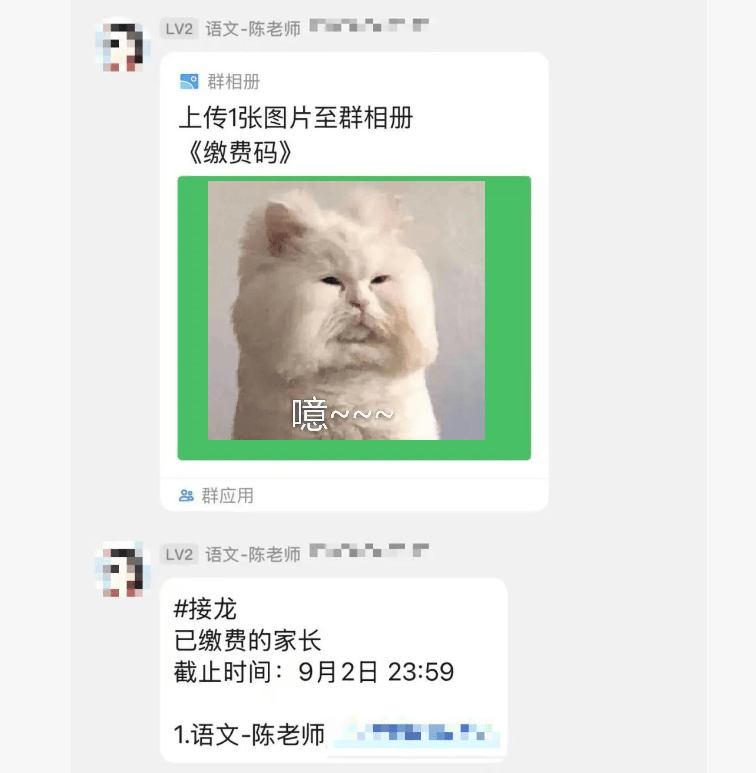
Task: Open the cat meme image thumbnail
Action: click(346, 310)
